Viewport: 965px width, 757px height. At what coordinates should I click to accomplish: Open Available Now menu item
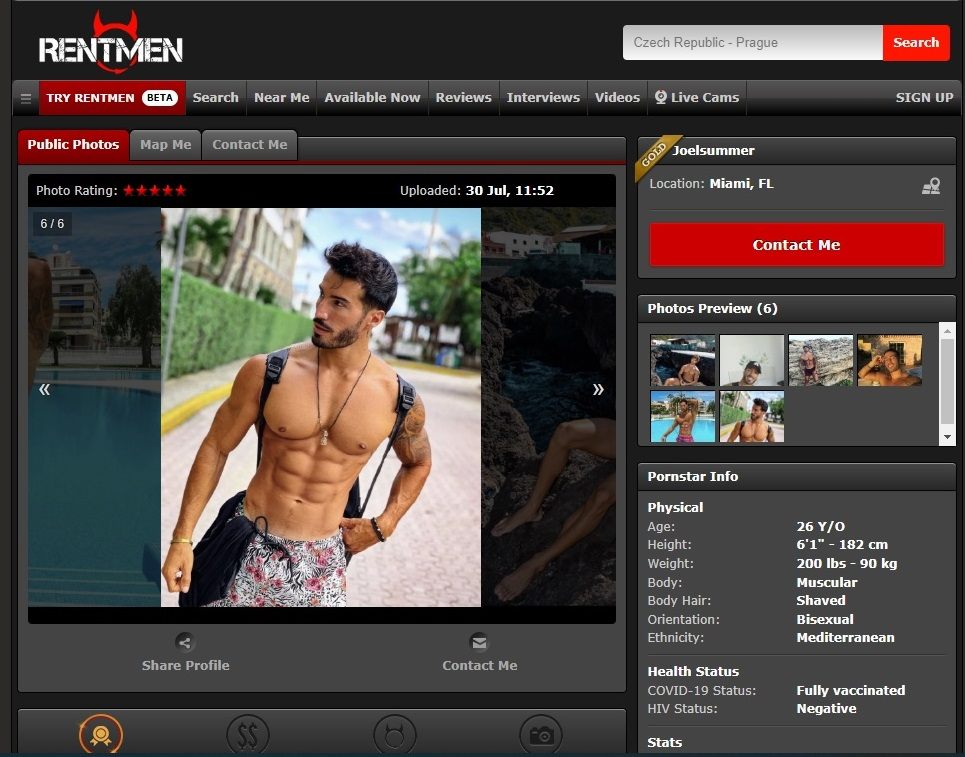pos(372,98)
